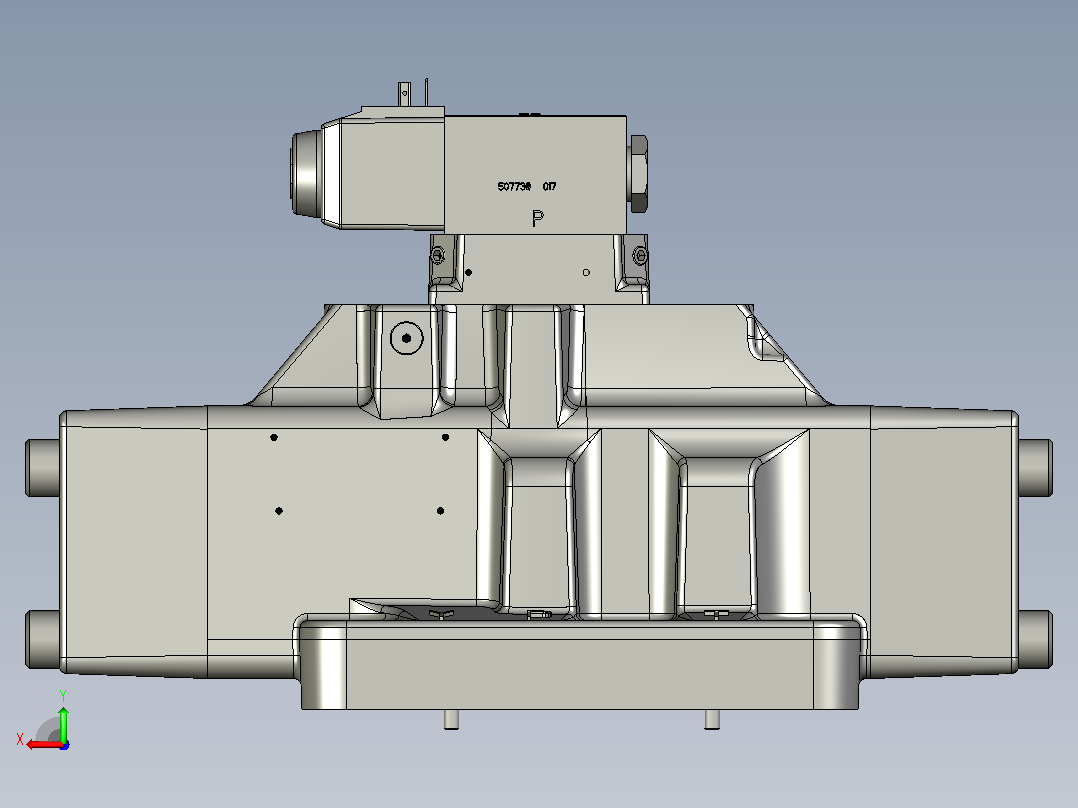The width and height of the screenshot is (1078, 808).
Task: Select the engraved "P" port marking
Action: coord(538,218)
